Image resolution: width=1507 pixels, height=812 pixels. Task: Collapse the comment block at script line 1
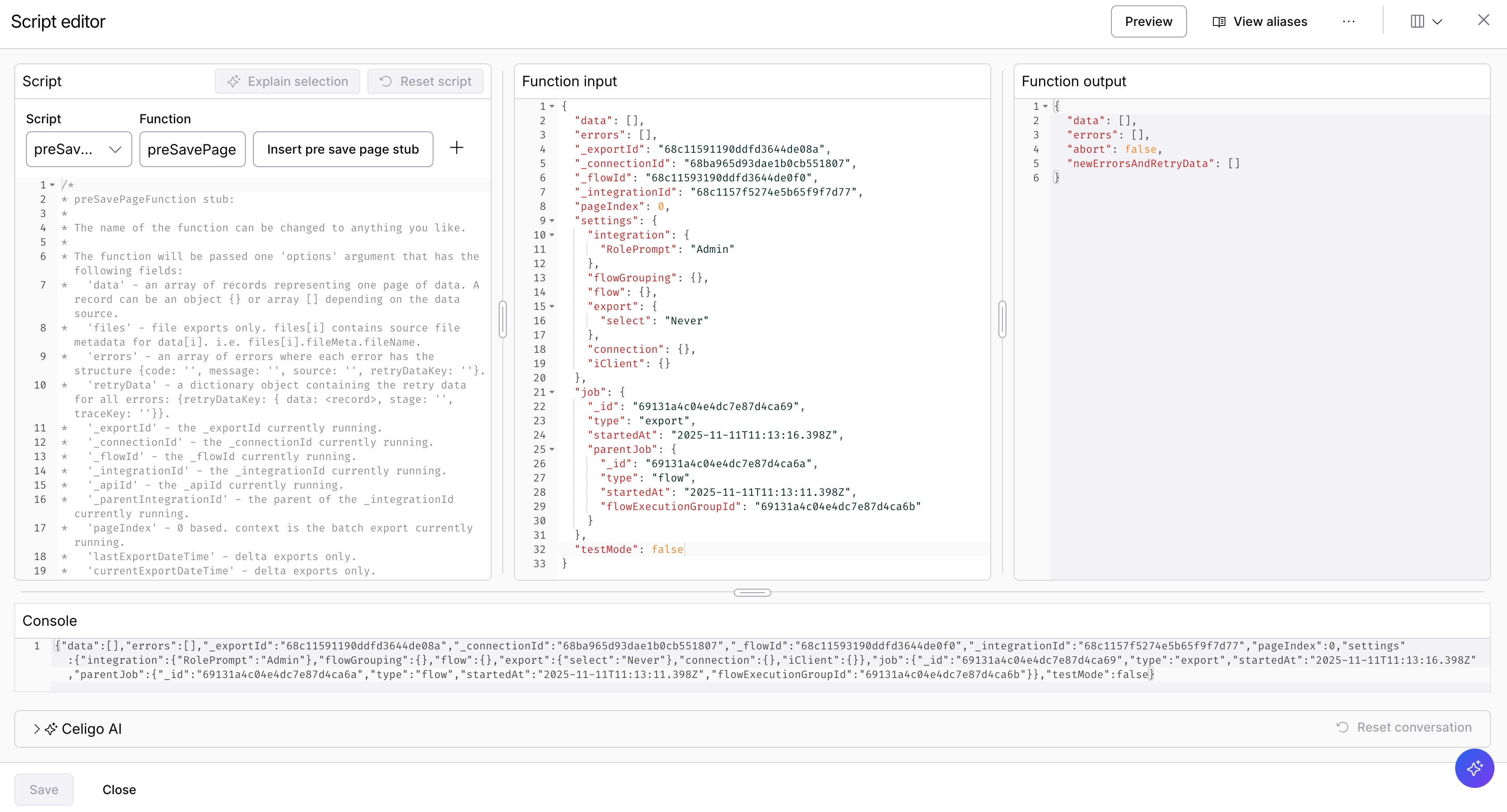point(53,185)
